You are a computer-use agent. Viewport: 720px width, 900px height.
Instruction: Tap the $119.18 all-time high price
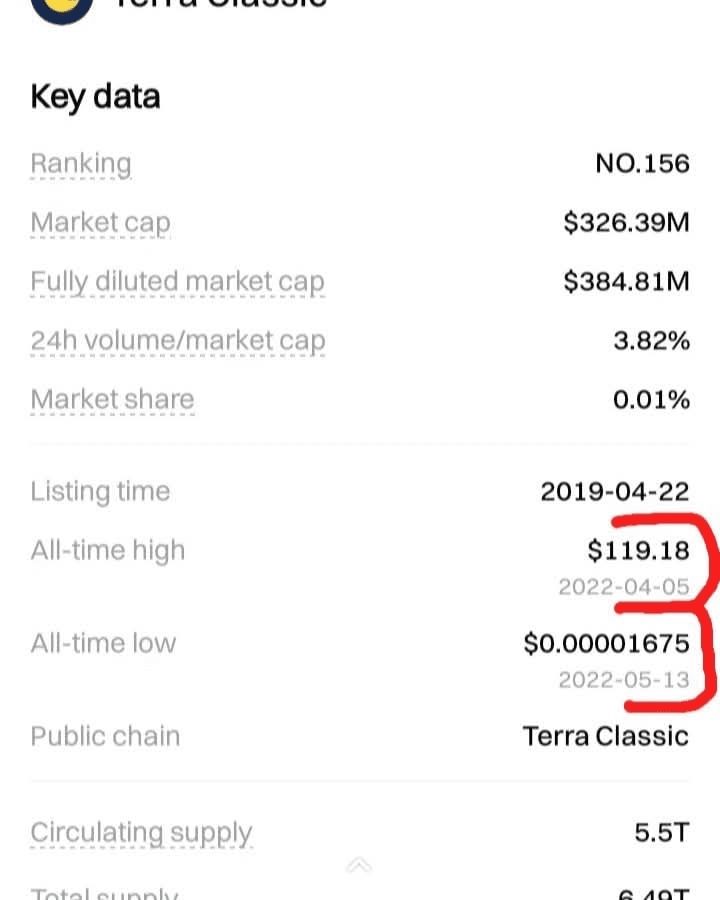(638, 550)
